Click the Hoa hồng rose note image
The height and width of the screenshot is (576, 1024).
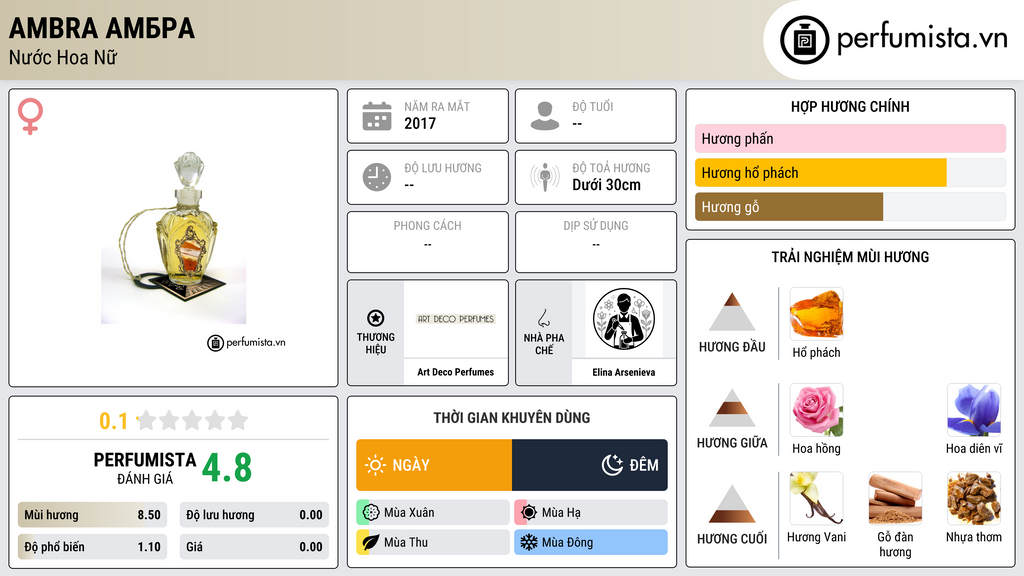816,410
